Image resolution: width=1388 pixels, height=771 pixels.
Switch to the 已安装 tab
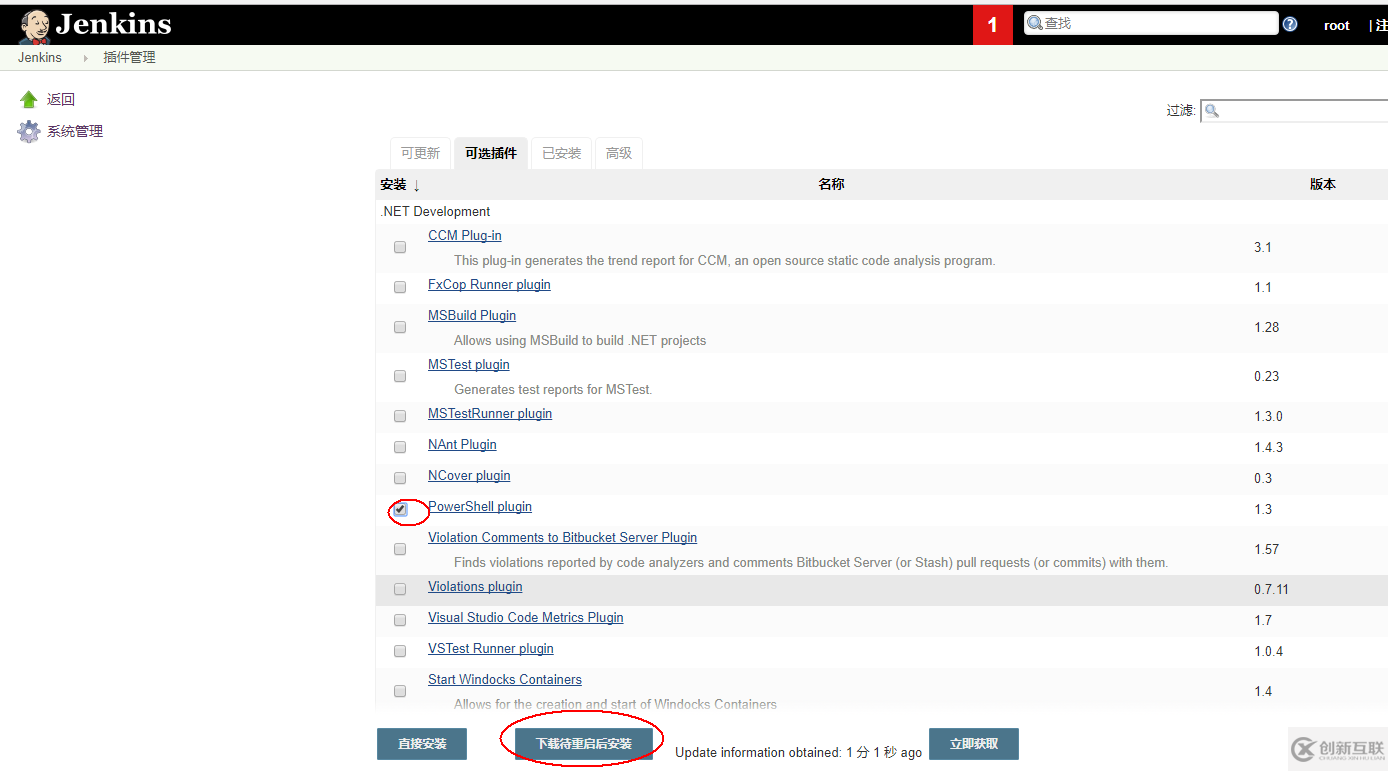pos(561,152)
